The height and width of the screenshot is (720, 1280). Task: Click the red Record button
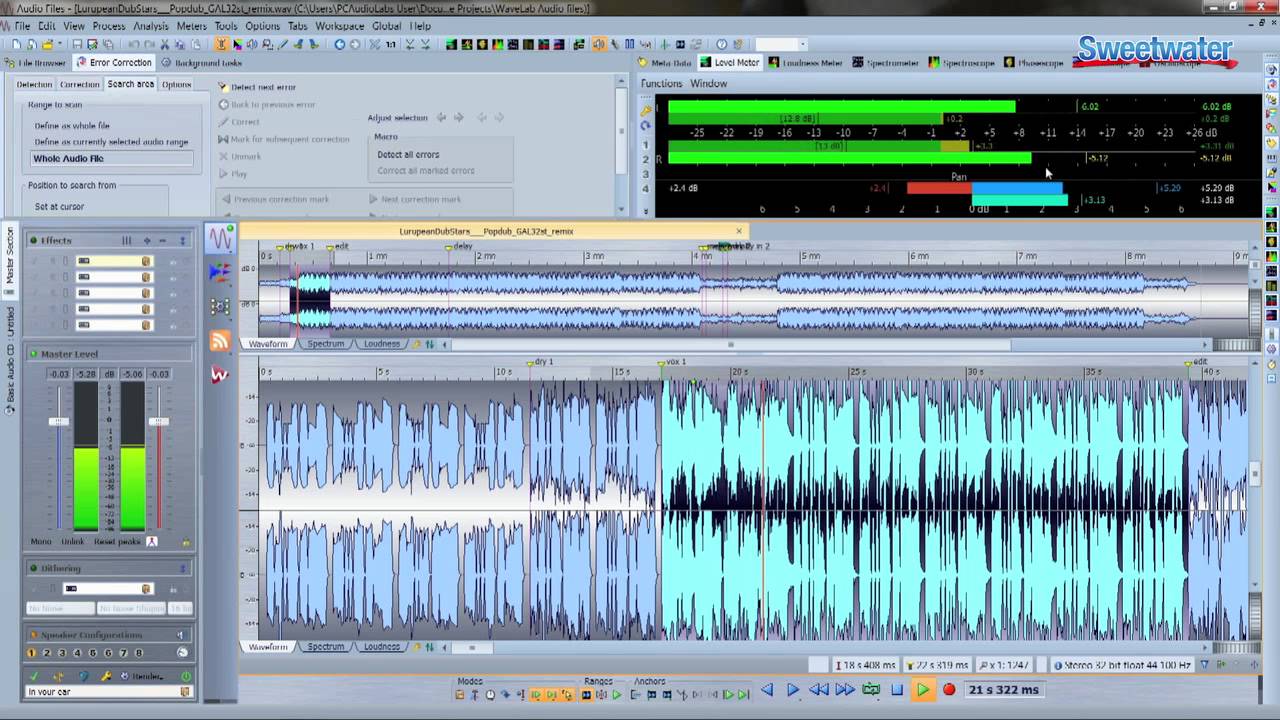pyautogui.click(x=949, y=689)
